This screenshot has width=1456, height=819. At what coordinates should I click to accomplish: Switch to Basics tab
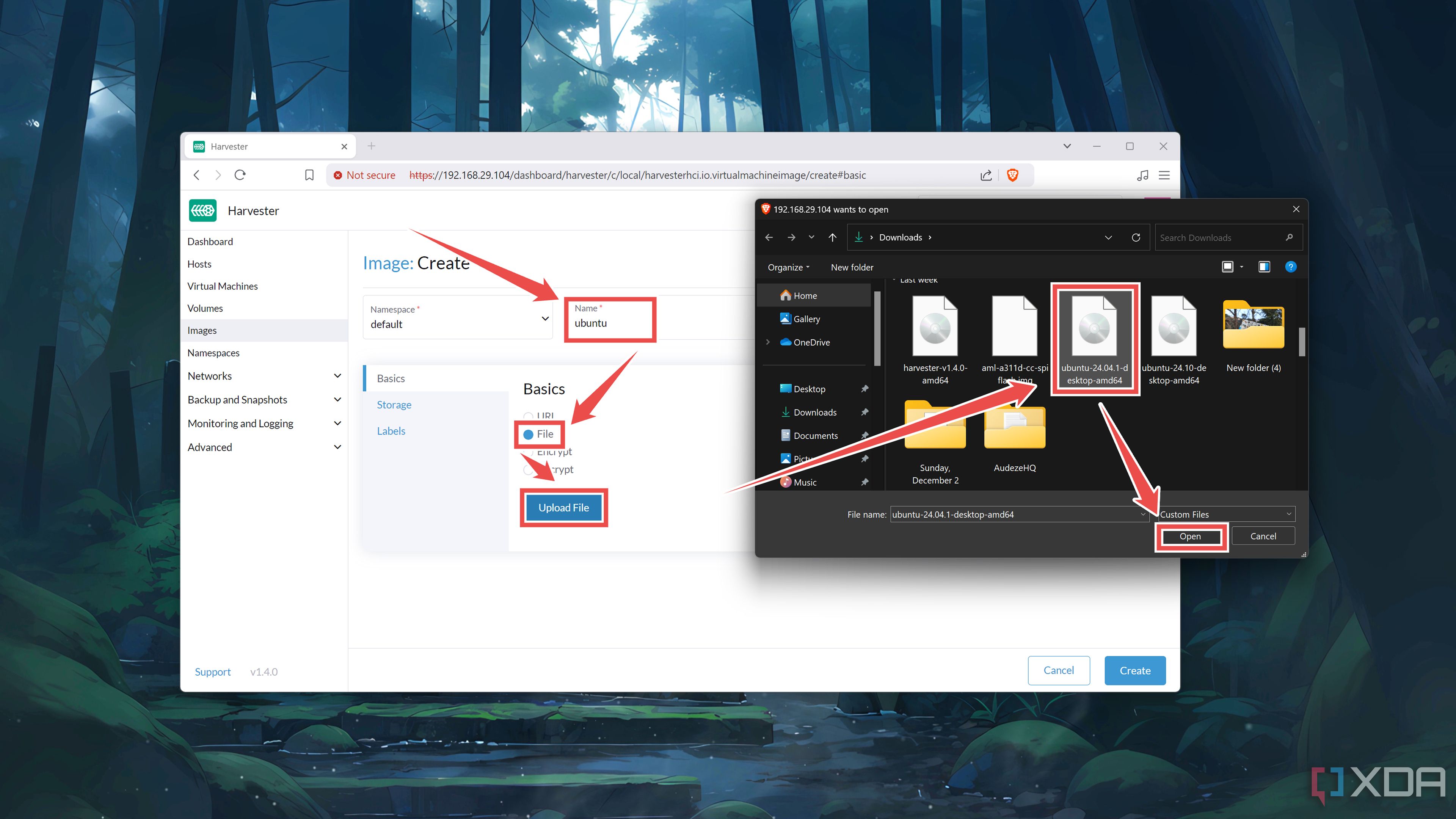click(391, 378)
